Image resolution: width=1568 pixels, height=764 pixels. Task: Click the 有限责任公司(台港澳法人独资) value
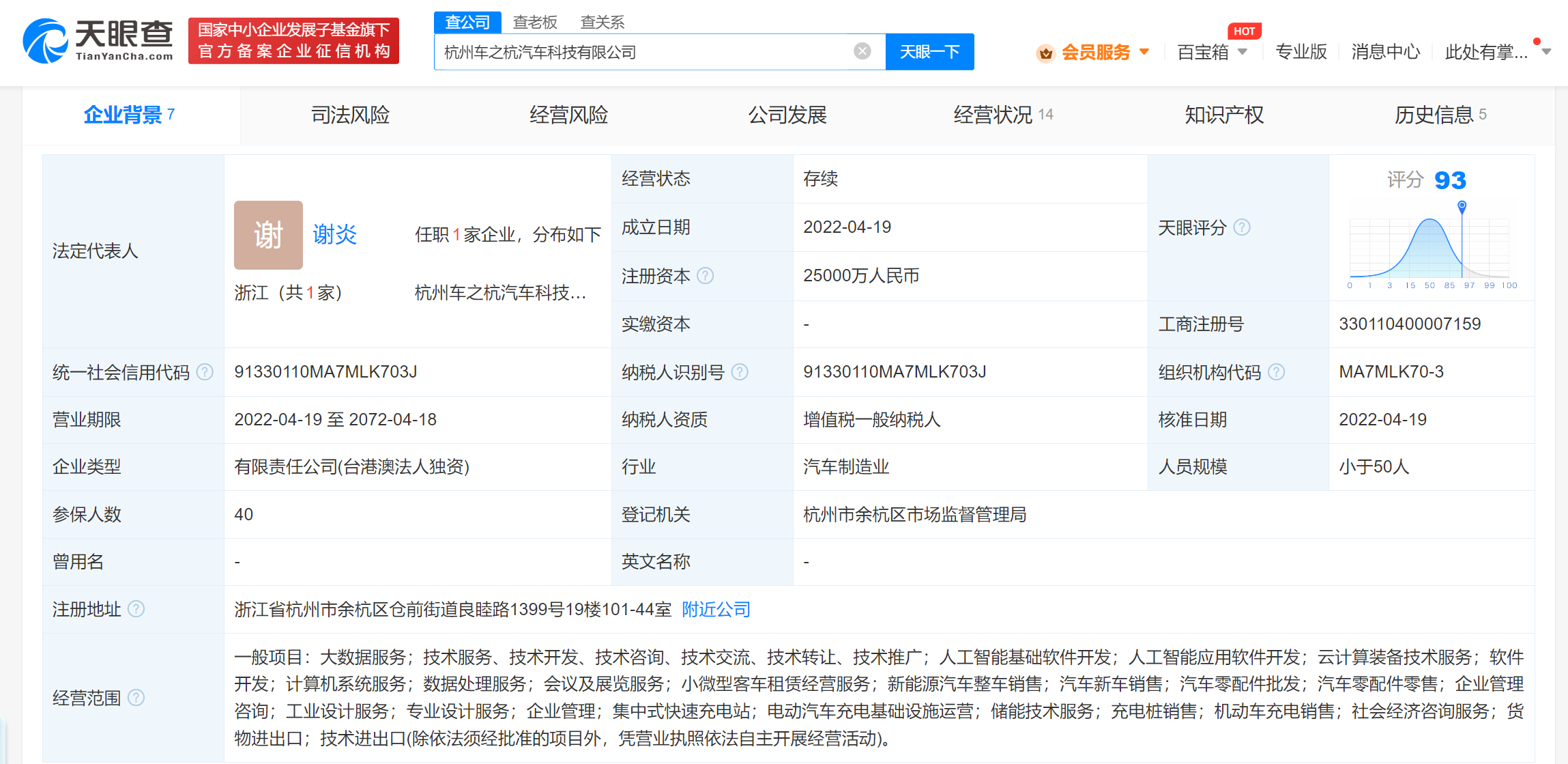tap(351, 467)
